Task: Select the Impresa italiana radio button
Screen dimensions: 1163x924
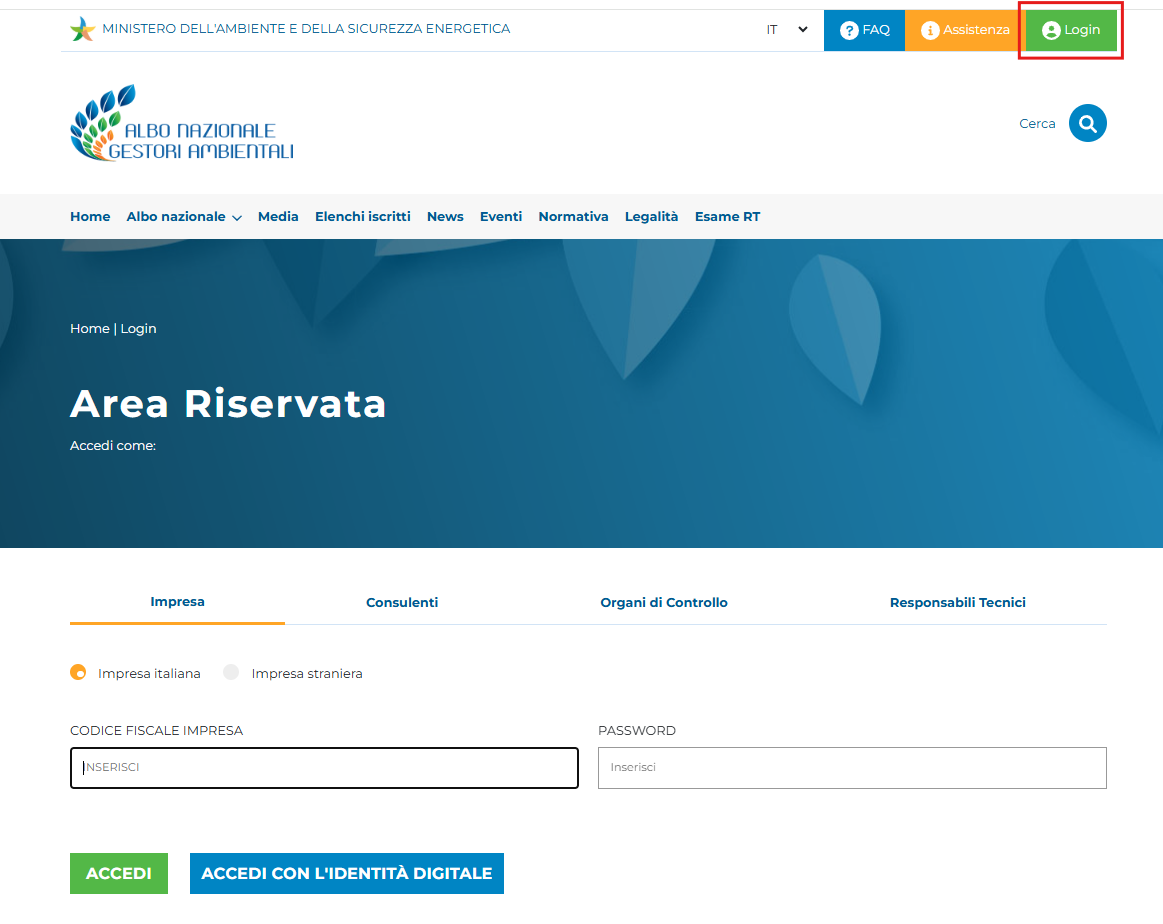Action: tap(78, 673)
